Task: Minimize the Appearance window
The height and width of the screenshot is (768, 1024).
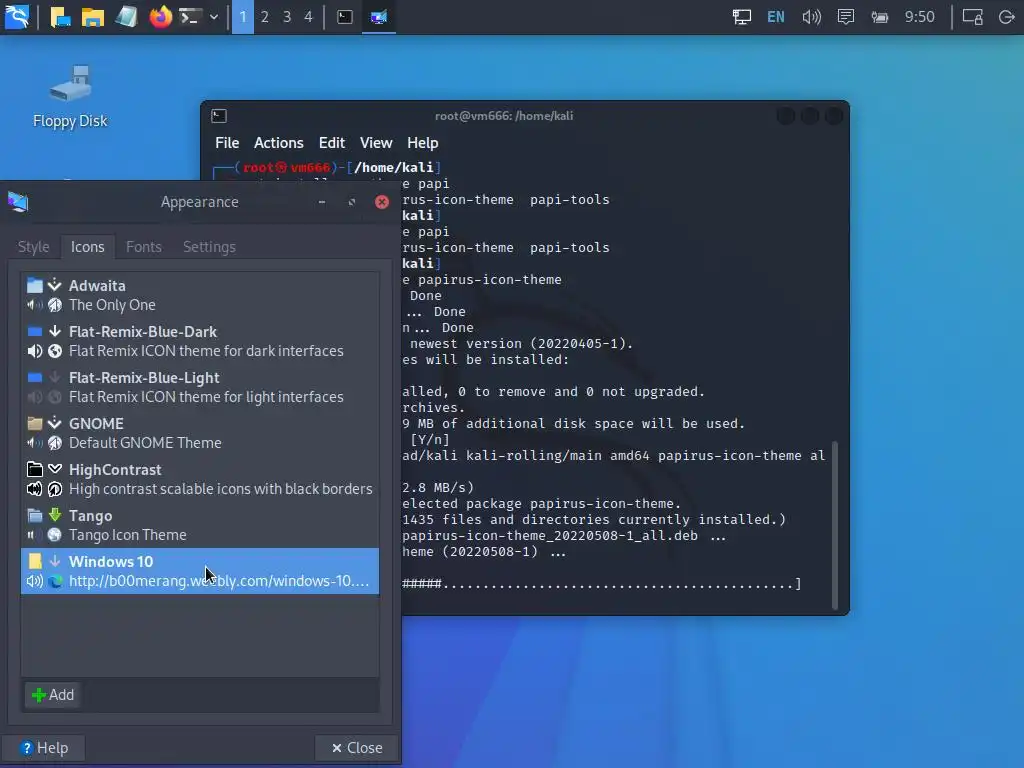Action: tap(322, 202)
